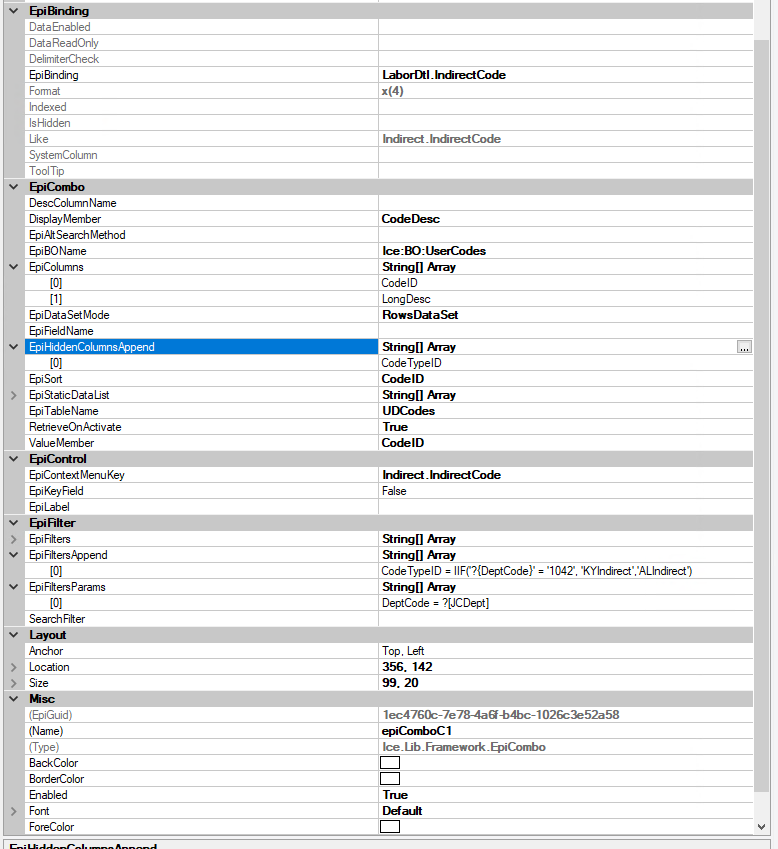Expand the Size property

pos(13,683)
